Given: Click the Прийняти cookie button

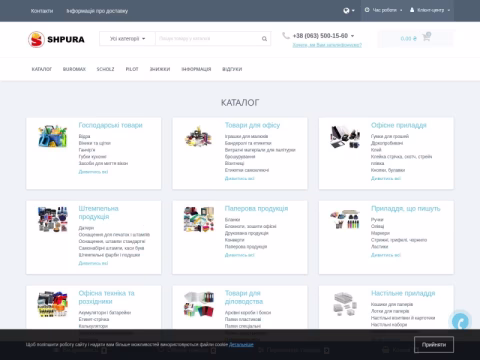Looking at the screenshot, I should click(434, 345).
